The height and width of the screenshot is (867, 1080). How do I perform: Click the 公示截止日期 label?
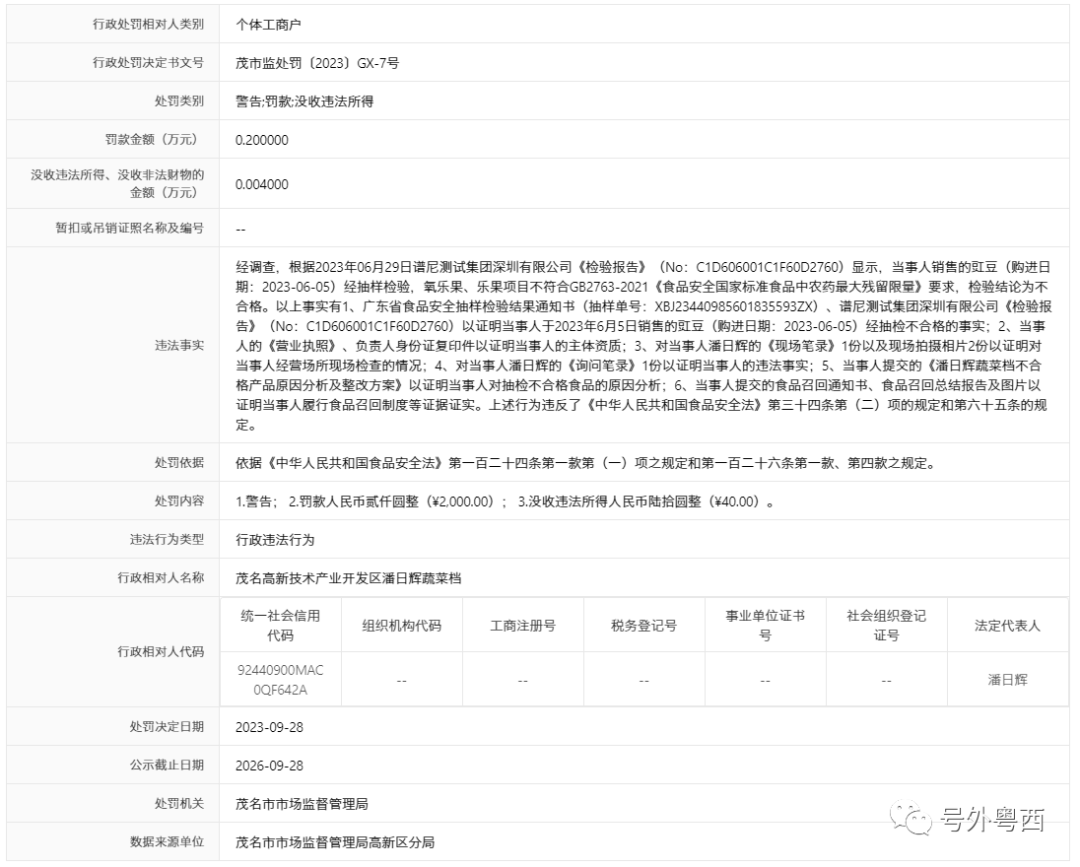(x=167, y=765)
